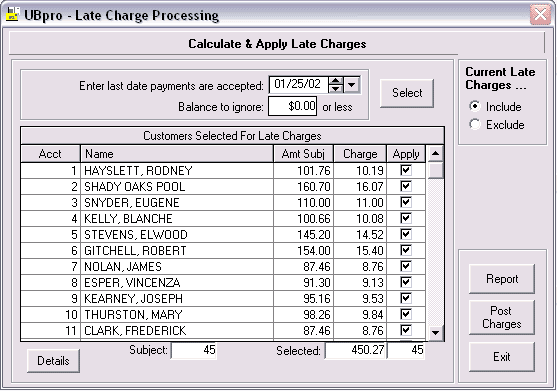Click the Selected count 45 field
The height and width of the screenshot is (391, 557).
406,350
